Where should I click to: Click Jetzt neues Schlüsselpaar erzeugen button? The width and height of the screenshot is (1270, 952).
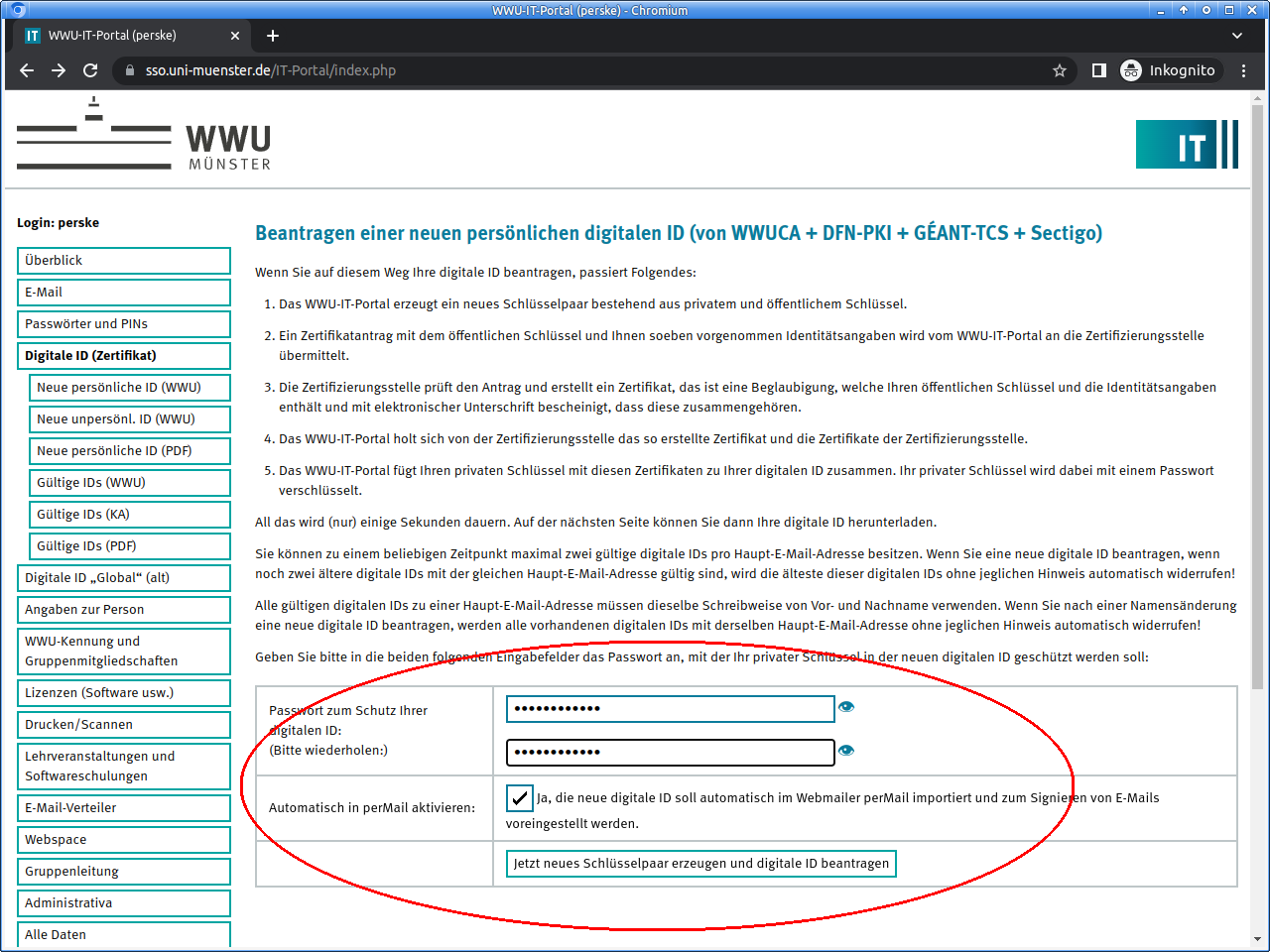point(700,864)
